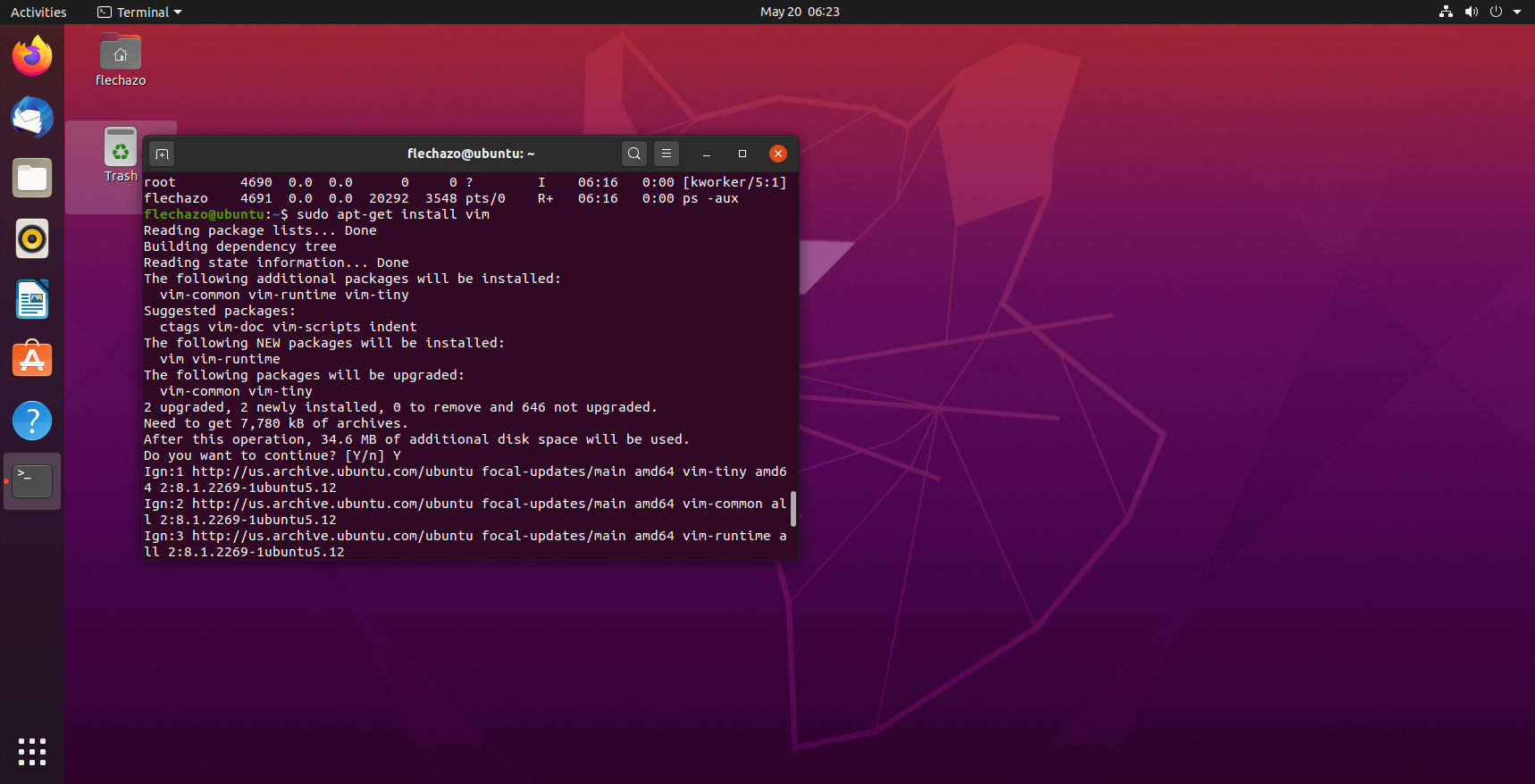Expand the Terminal app menu in top bar
This screenshot has height=784, width=1535.
coord(139,12)
